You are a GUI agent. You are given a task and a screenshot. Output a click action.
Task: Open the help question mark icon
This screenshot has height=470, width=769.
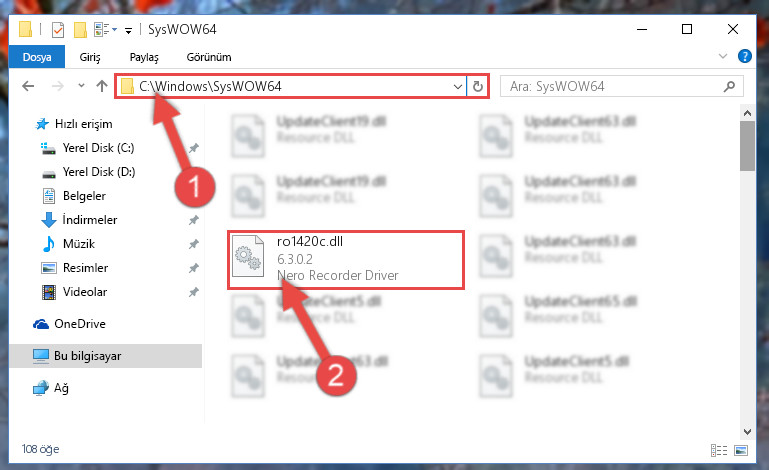[744, 56]
